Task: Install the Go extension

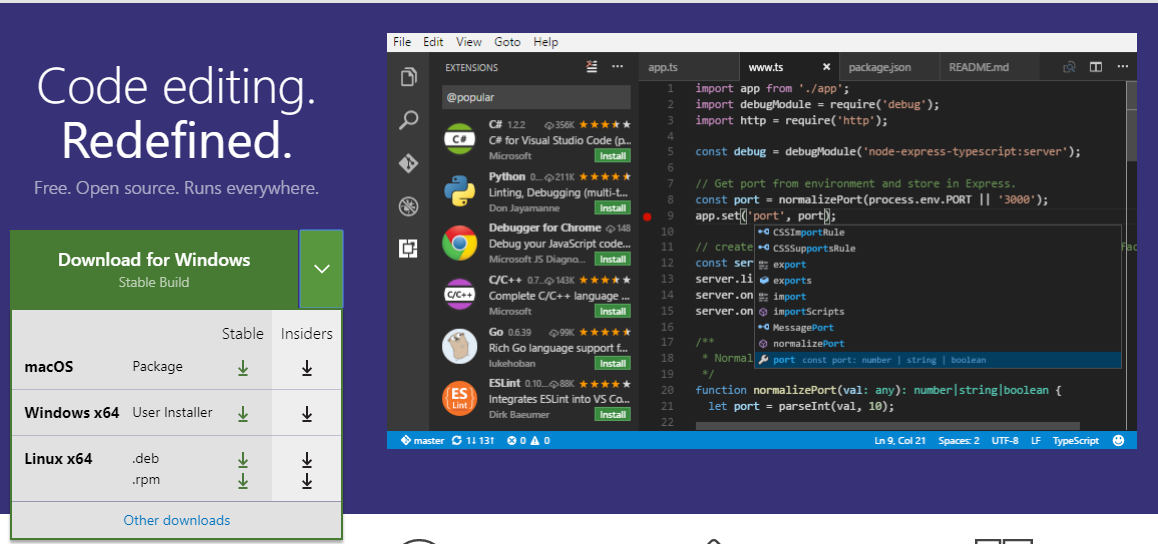Action: [x=613, y=363]
